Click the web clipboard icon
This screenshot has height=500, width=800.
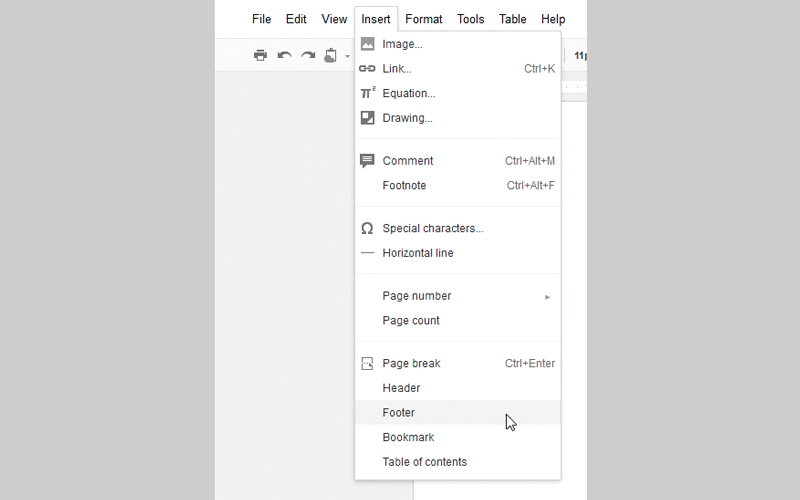point(331,56)
